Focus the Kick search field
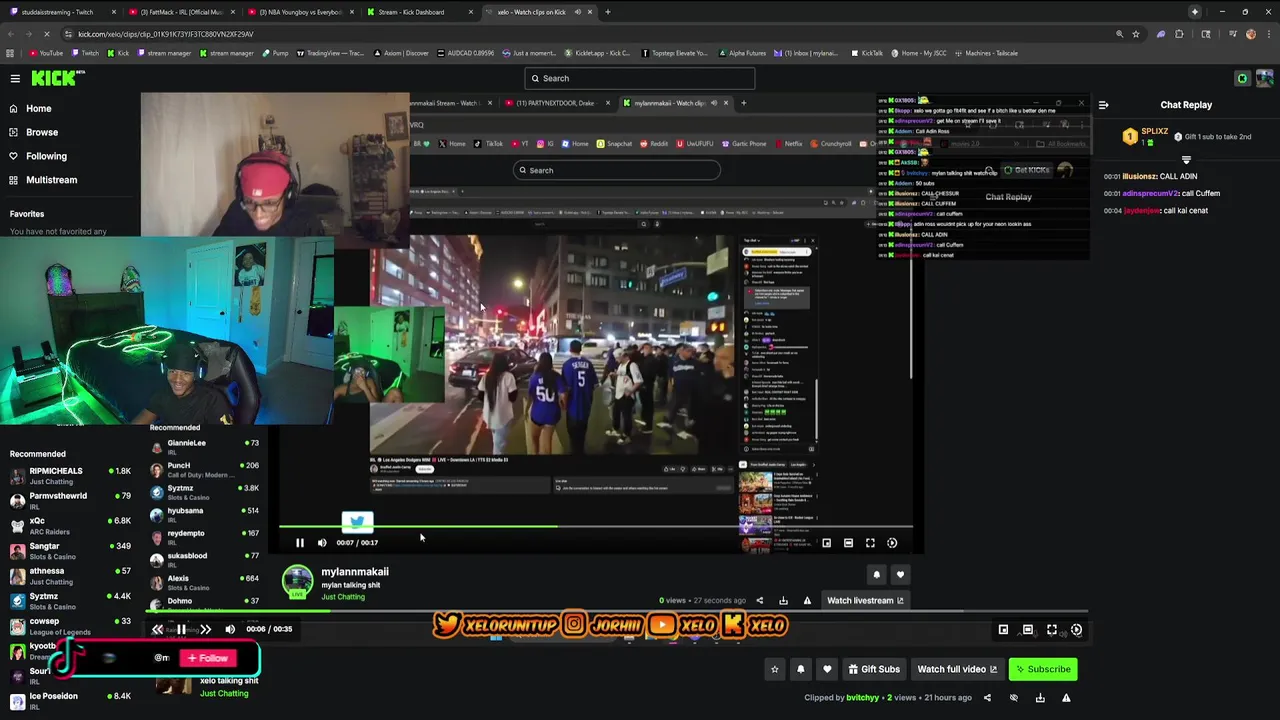This screenshot has width=1280, height=720. (x=639, y=78)
